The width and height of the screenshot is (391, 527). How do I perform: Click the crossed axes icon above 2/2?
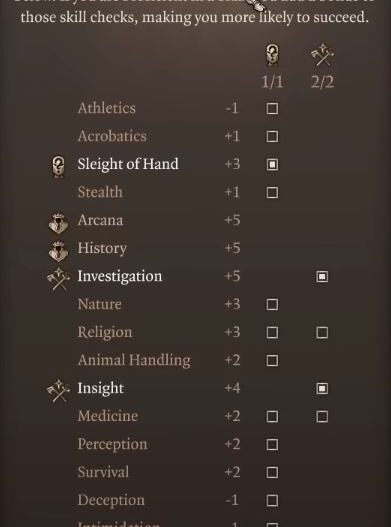click(x=322, y=55)
